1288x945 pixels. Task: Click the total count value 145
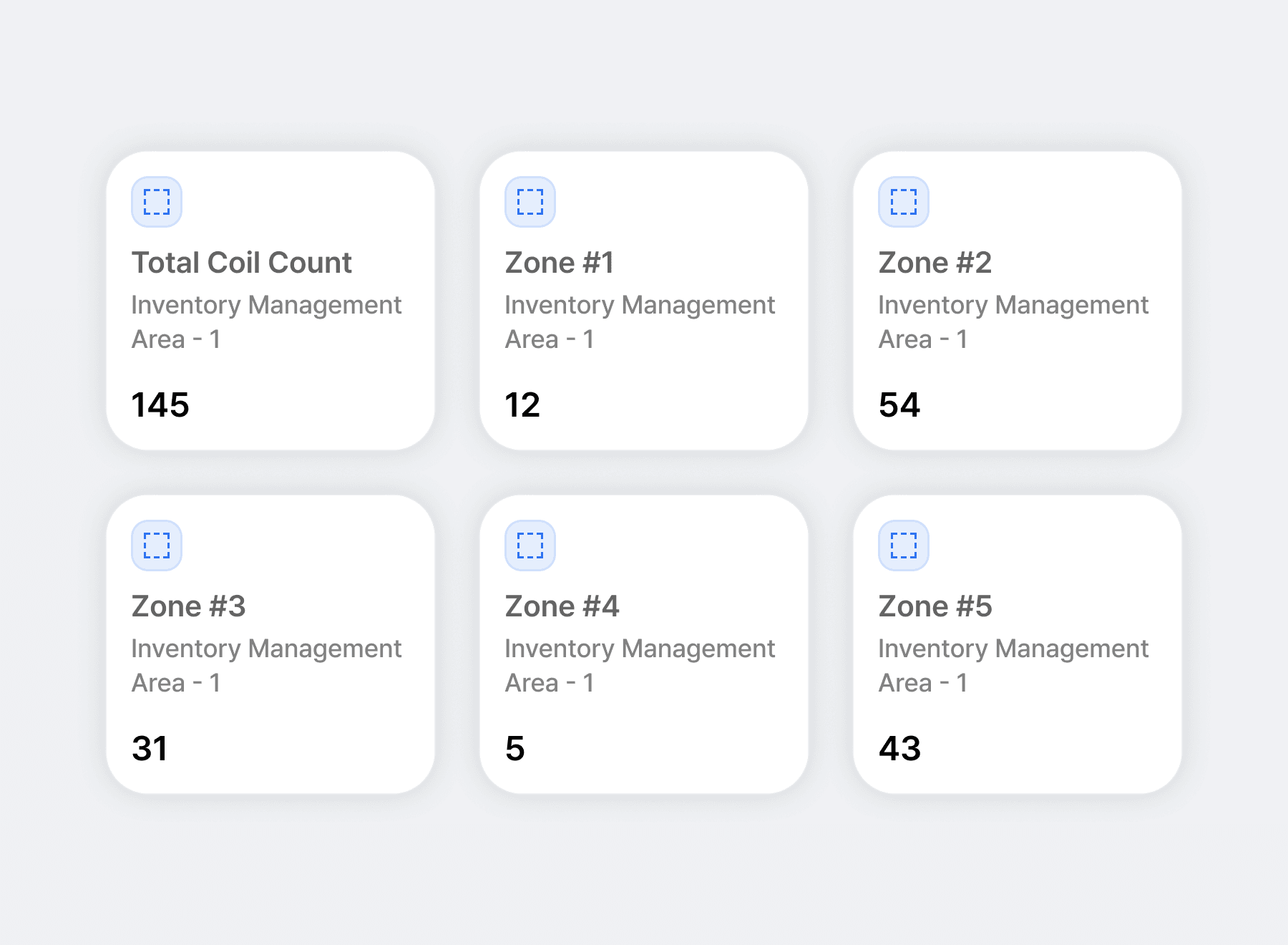(160, 405)
